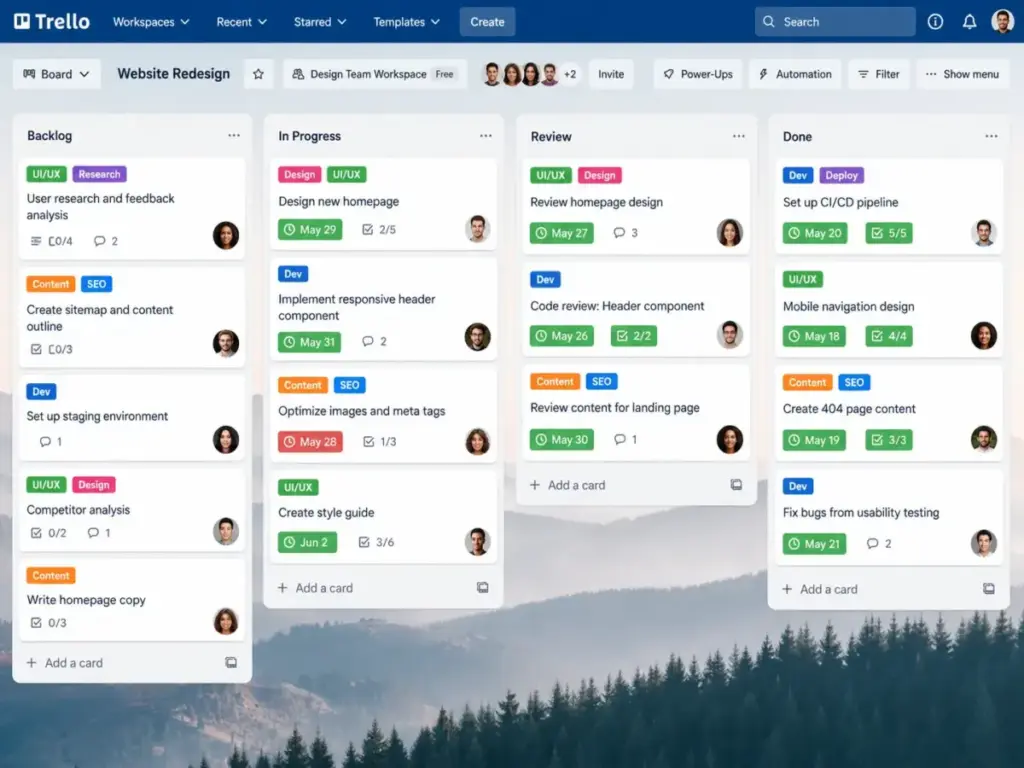The height and width of the screenshot is (768, 1024).
Task: Click template icon at bottom of Backlog list
Action: point(231,662)
